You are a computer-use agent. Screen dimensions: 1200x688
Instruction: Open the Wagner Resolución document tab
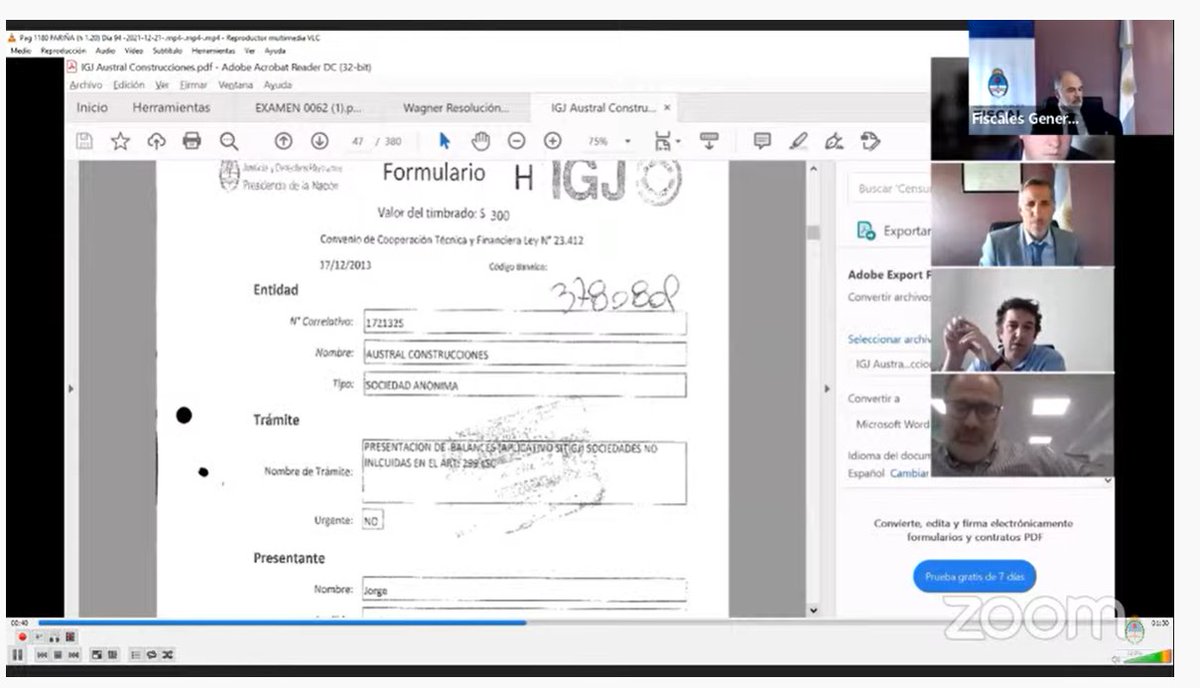pyautogui.click(x=455, y=107)
